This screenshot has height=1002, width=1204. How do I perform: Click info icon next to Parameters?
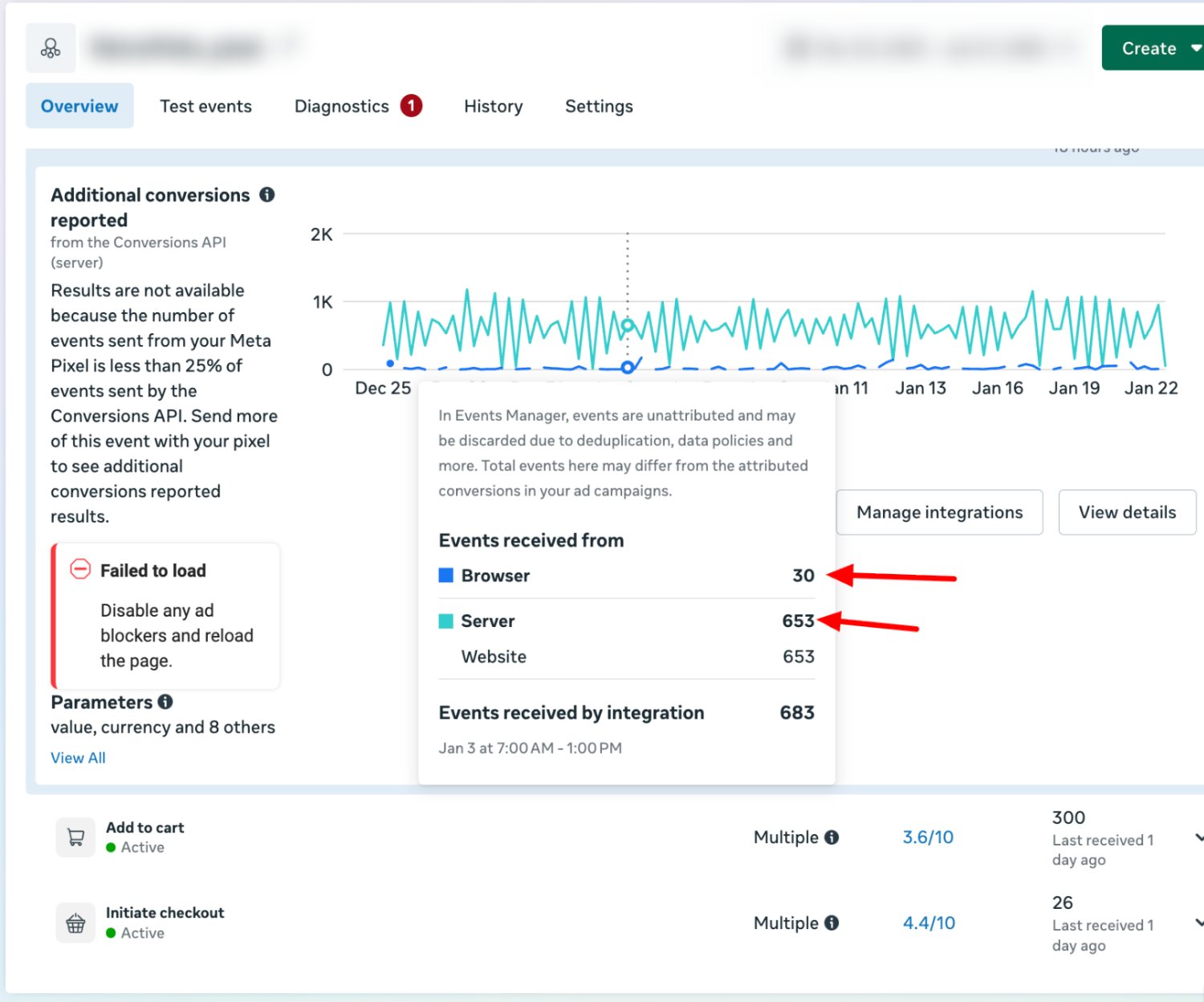[x=165, y=702]
